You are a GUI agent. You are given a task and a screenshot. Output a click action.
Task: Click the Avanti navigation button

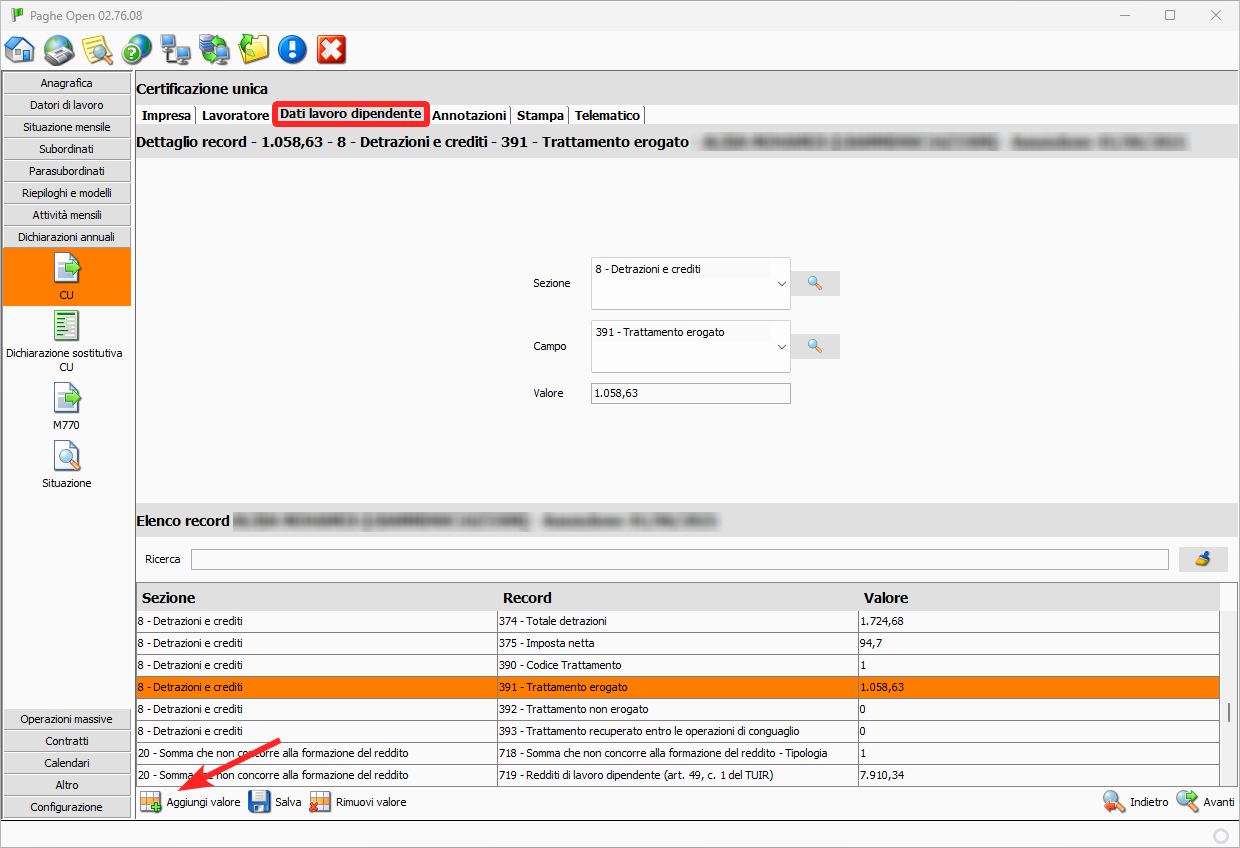(1205, 802)
